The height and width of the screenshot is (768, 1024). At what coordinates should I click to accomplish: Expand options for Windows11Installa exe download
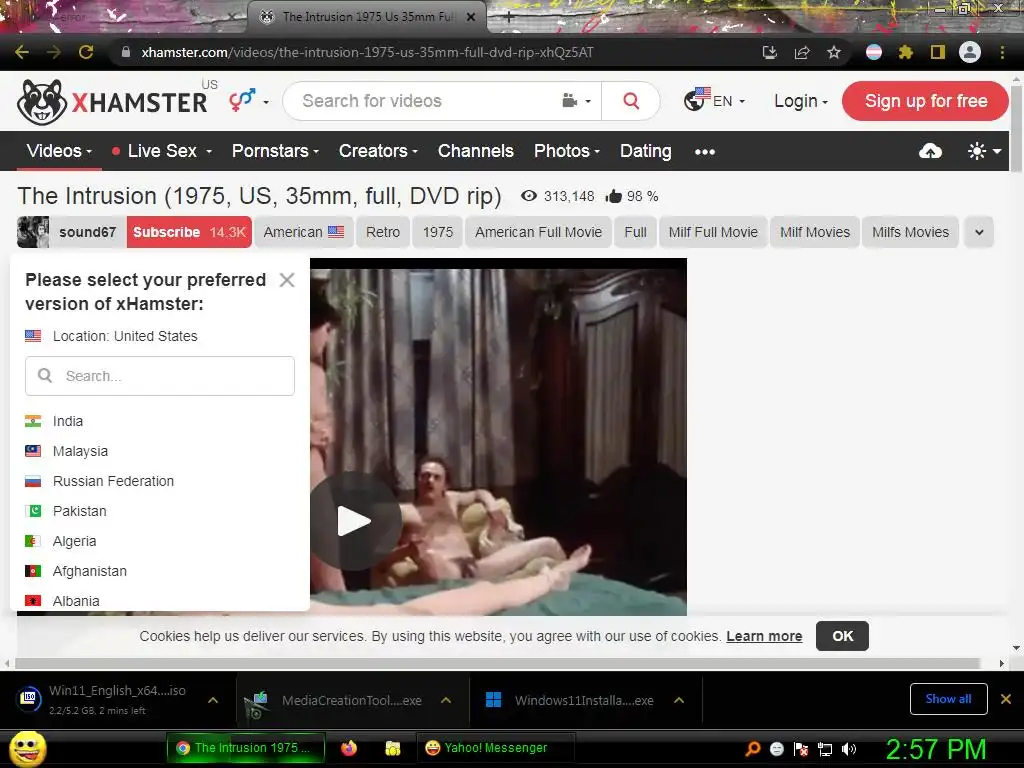click(x=679, y=700)
